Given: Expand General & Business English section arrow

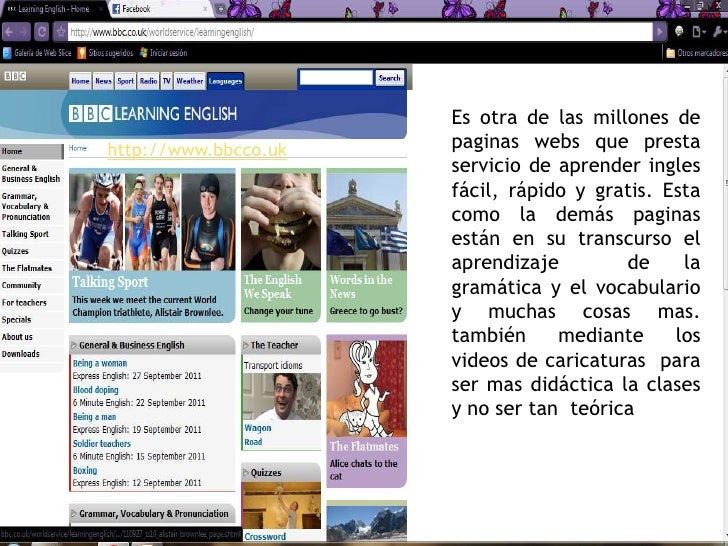Looking at the screenshot, I should click(x=74, y=345).
